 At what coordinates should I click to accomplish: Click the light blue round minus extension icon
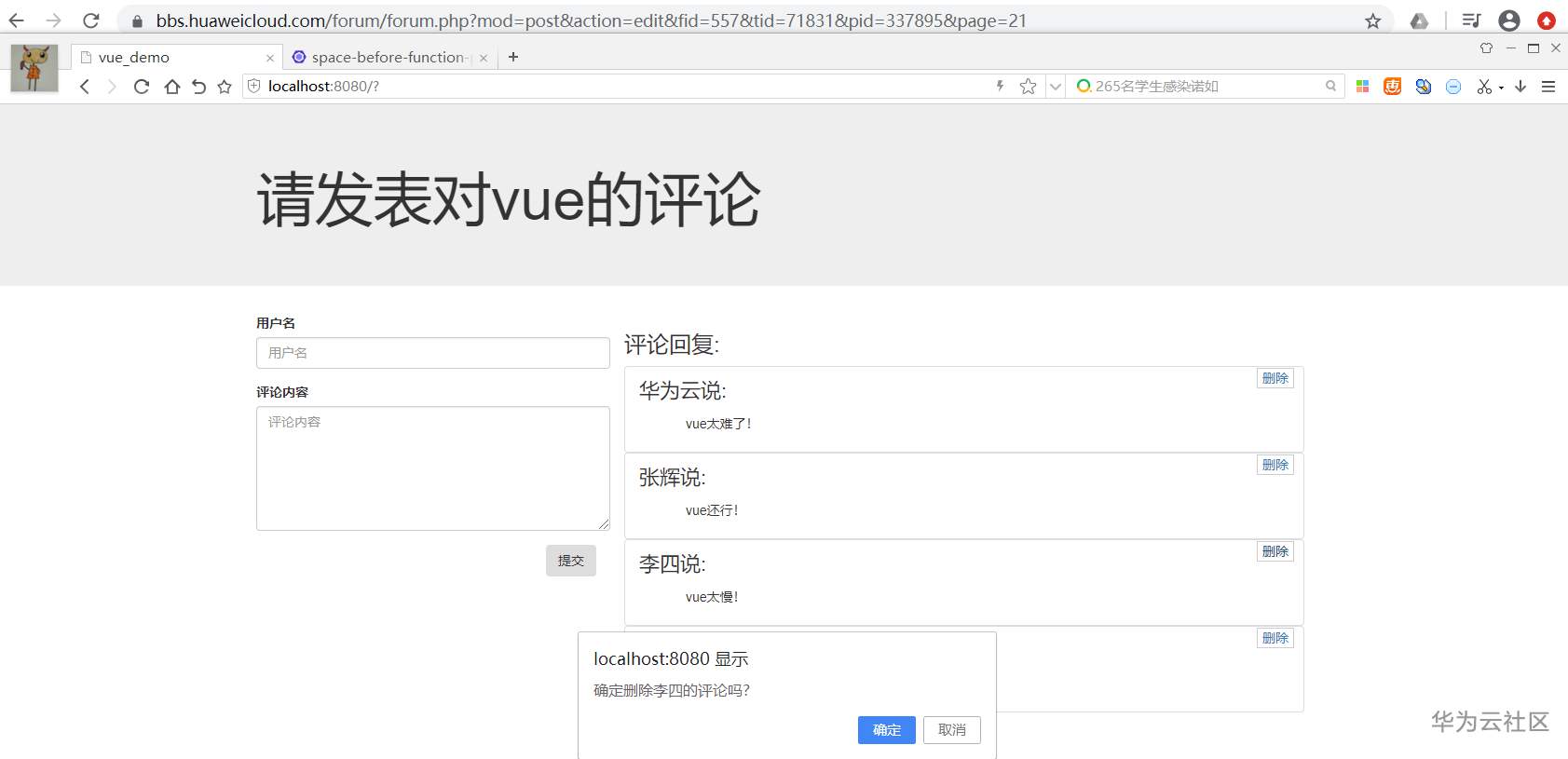tap(1453, 87)
